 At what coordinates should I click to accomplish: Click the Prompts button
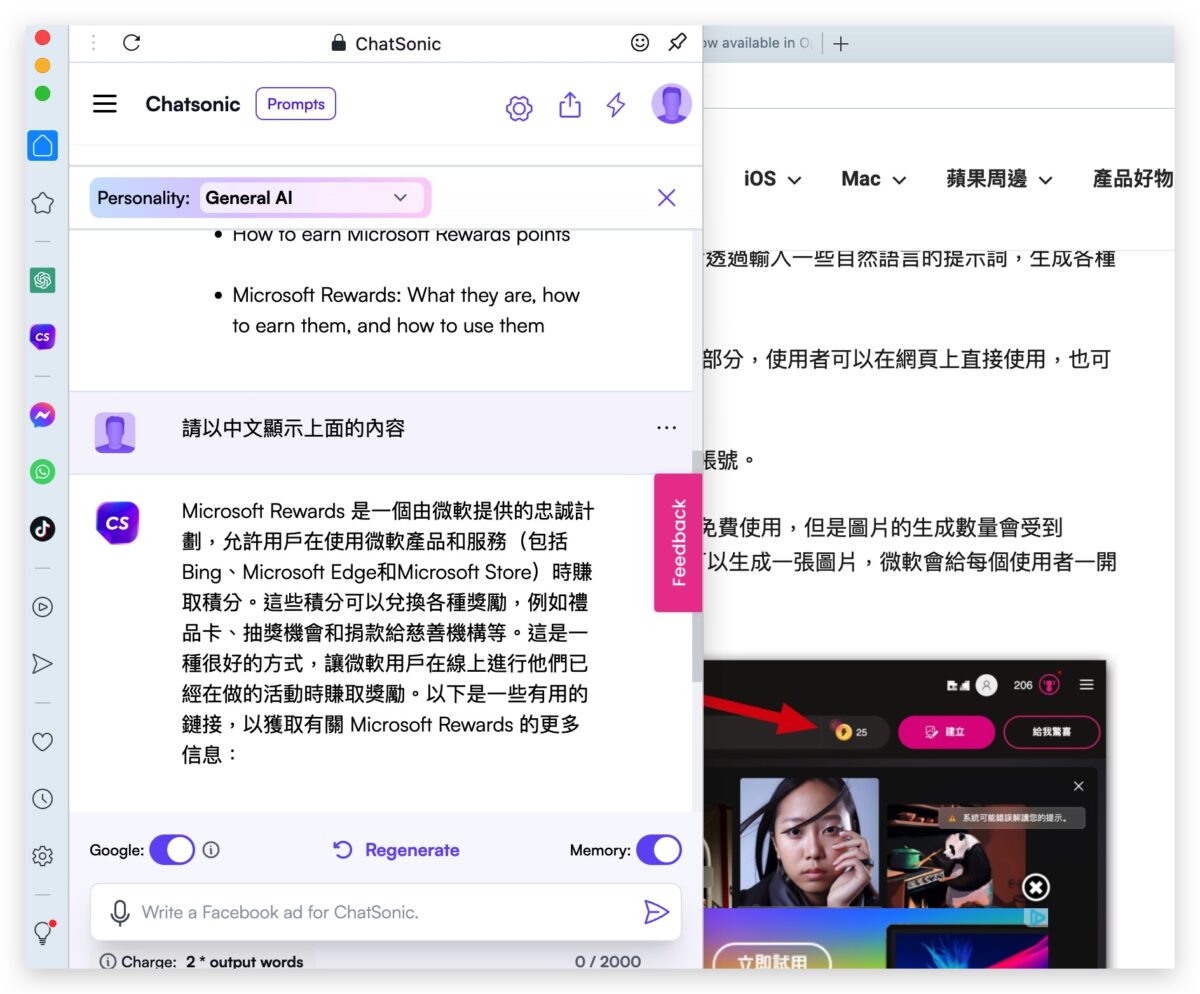(296, 104)
